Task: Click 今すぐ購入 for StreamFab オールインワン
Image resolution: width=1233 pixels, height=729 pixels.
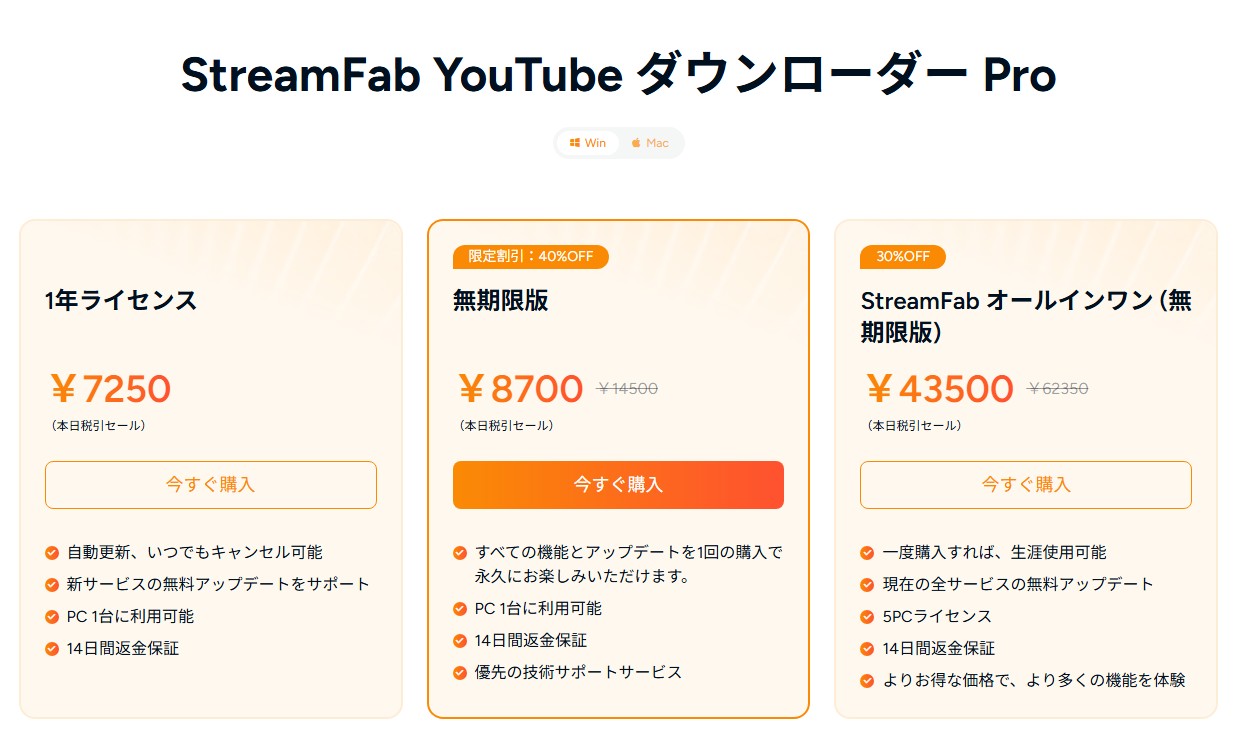Action: pos(1025,485)
